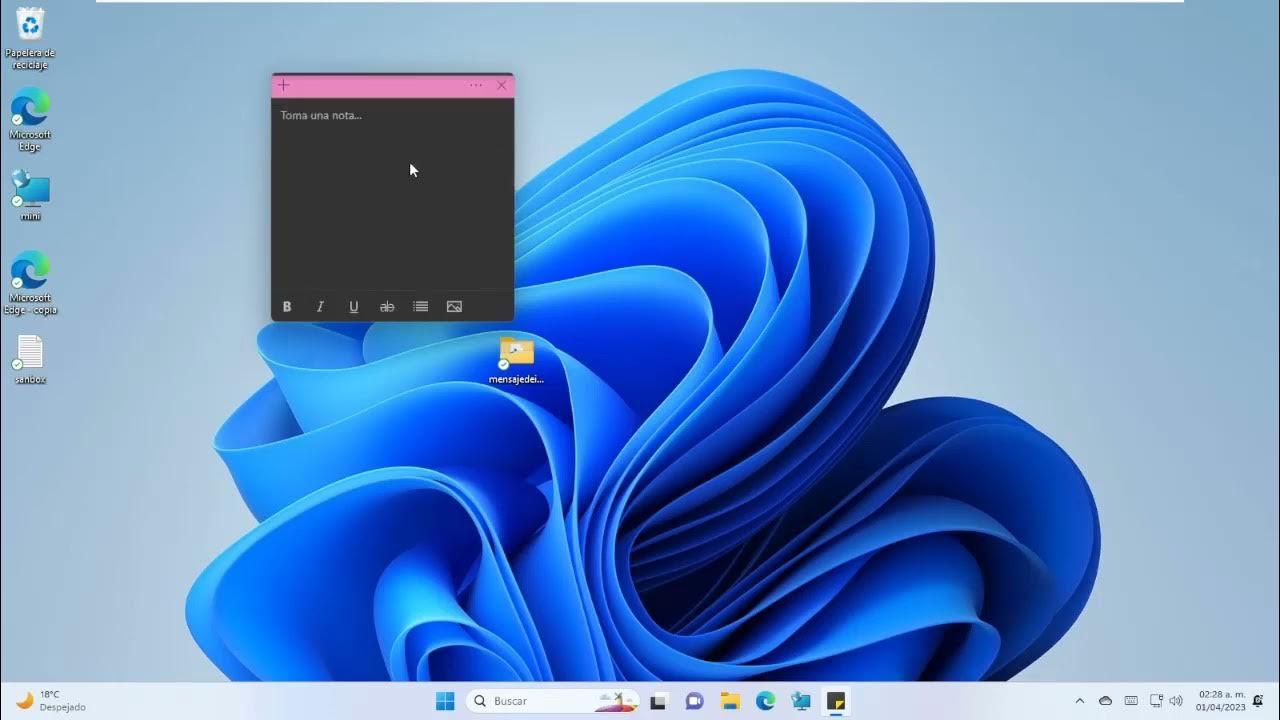The image size is (1280, 720).
Task: Open the sticky note three-dot menu
Action: coord(476,86)
